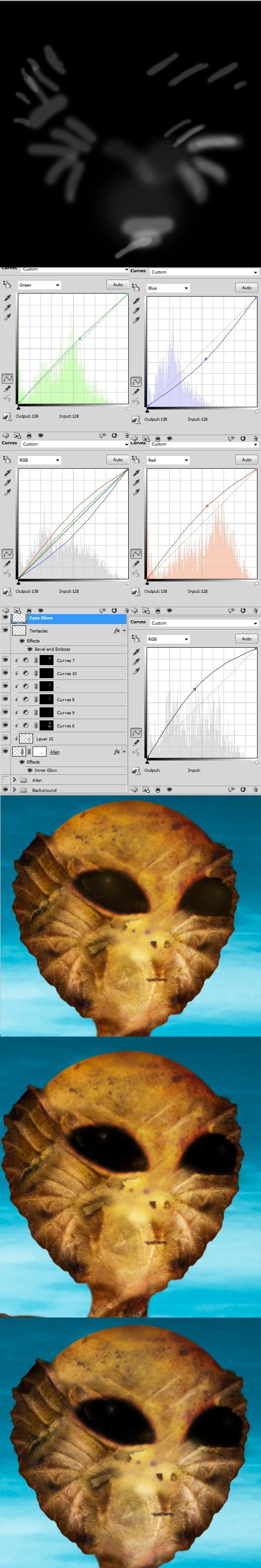This screenshot has width=261, height=1568.
Task: Toggle visibility of Curves 7 layer
Action: pos(6,660)
